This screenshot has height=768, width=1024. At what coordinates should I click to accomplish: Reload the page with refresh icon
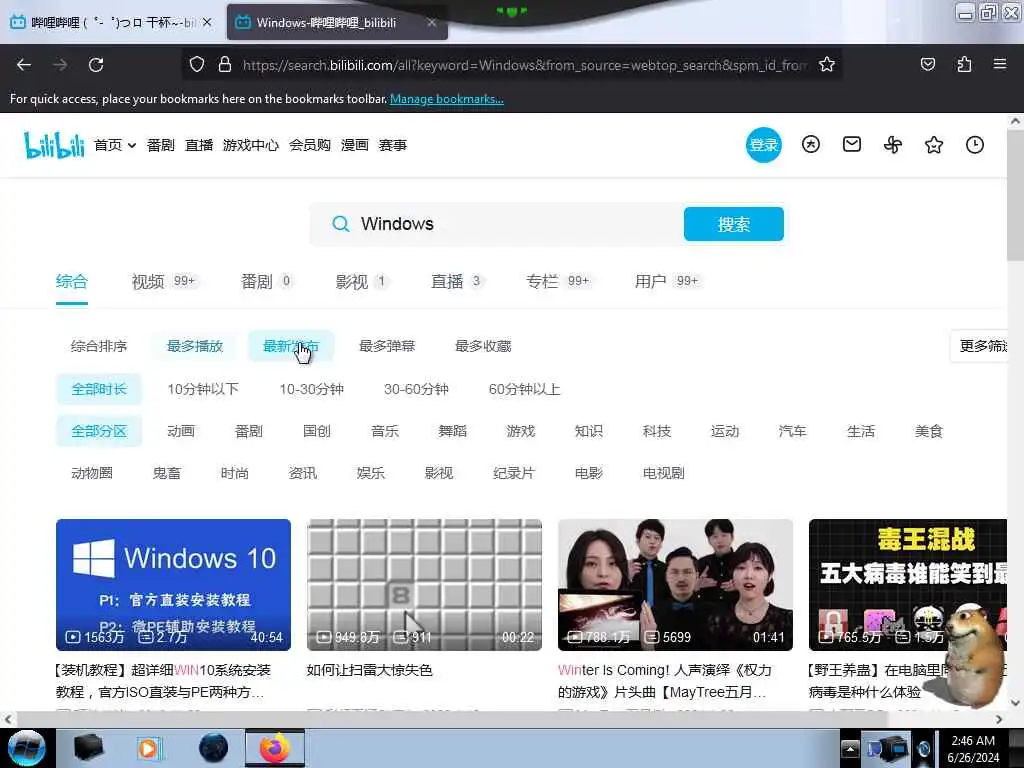click(x=96, y=65)
